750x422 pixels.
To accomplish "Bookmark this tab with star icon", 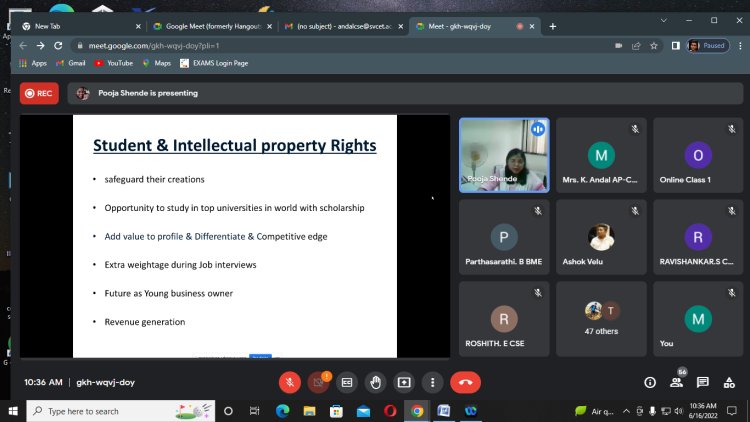I will 654,45.
